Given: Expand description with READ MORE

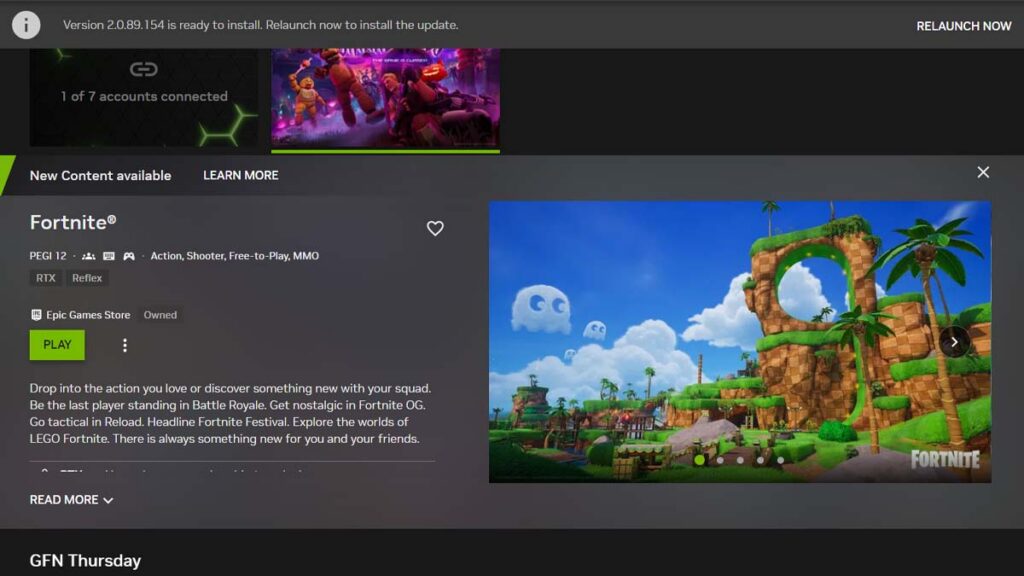Looking at the screenshot, I should [x=71, y=500].
